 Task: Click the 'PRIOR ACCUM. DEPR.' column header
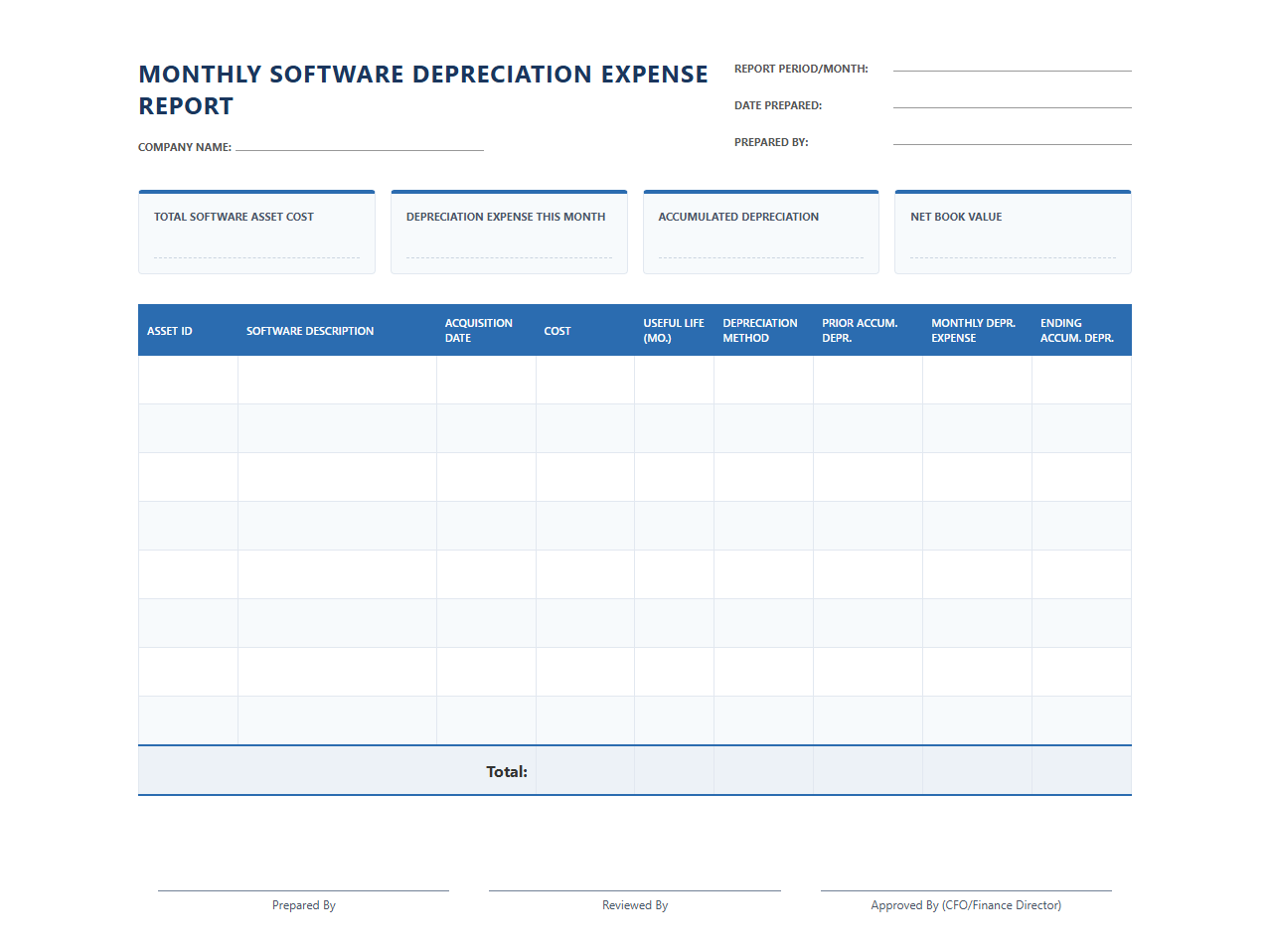coord(869,331)
